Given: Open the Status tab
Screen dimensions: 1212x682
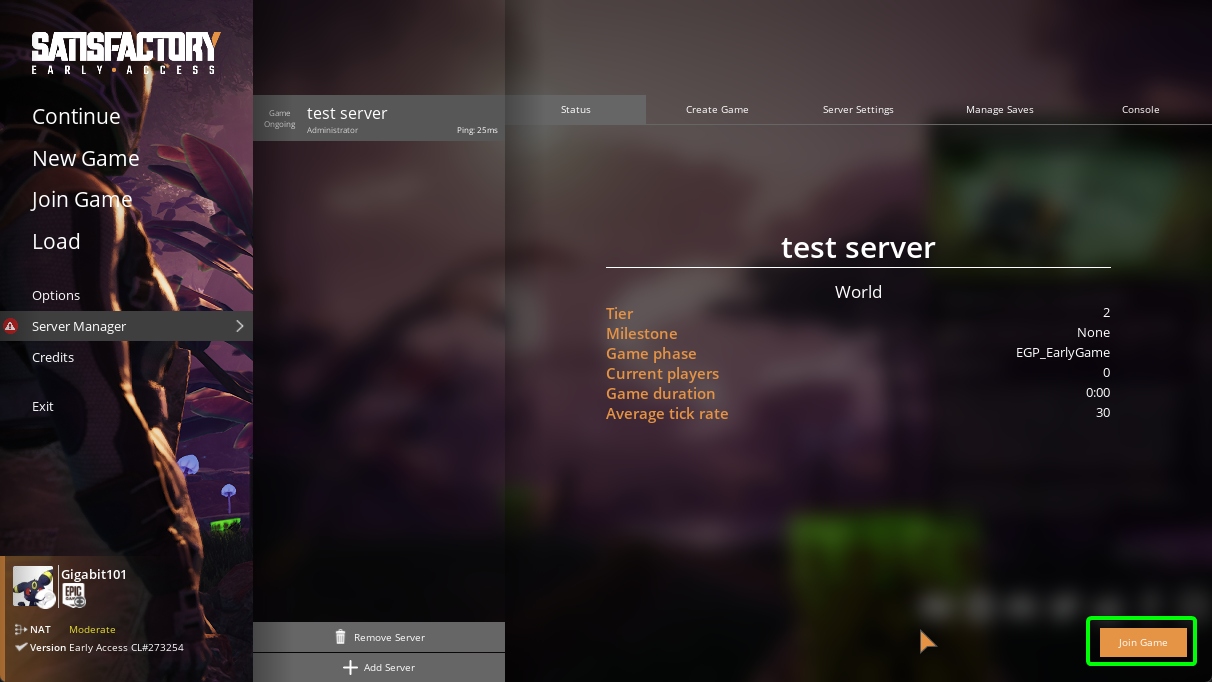Looking at the screenshot, I should coord(576,109).
